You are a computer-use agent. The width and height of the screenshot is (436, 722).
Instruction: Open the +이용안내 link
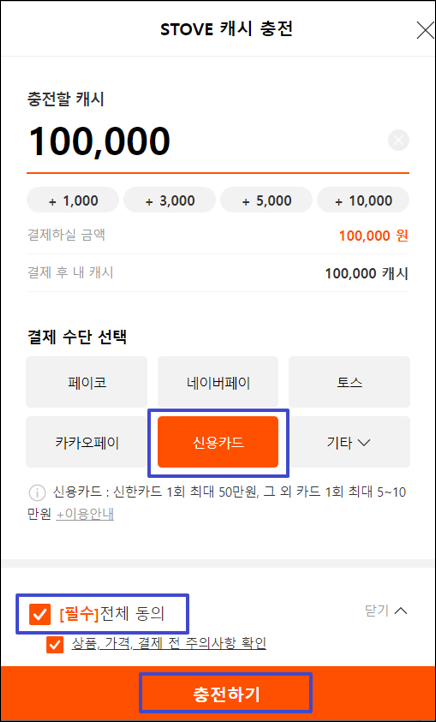coord(85,514)
